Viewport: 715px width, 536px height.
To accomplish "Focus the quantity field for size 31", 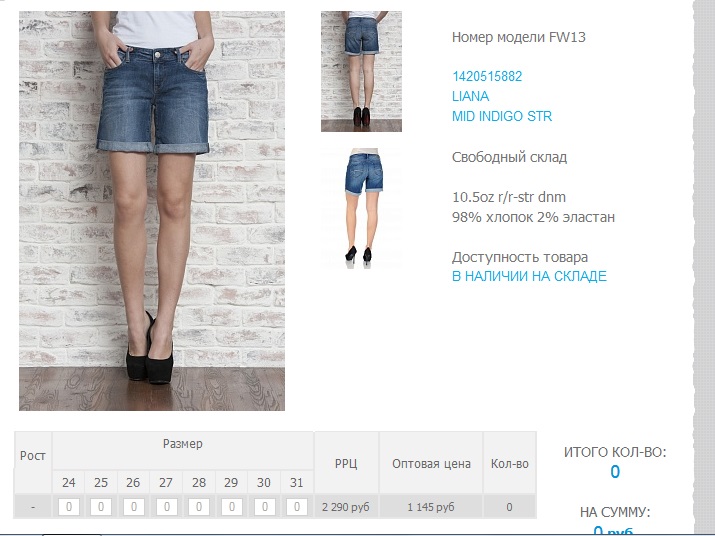I will [297, 507].
